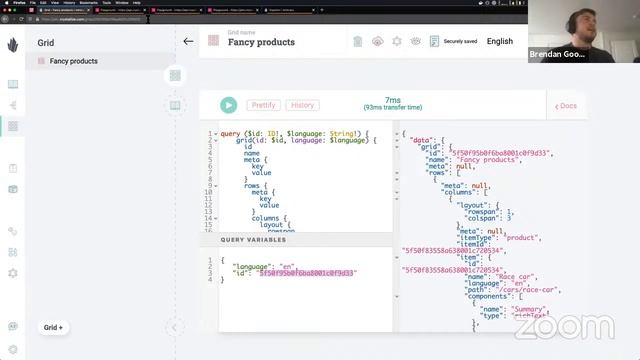Select Fancy products in the Grid list
Viewport: 640px width, 360px height.
pos(100,61)
